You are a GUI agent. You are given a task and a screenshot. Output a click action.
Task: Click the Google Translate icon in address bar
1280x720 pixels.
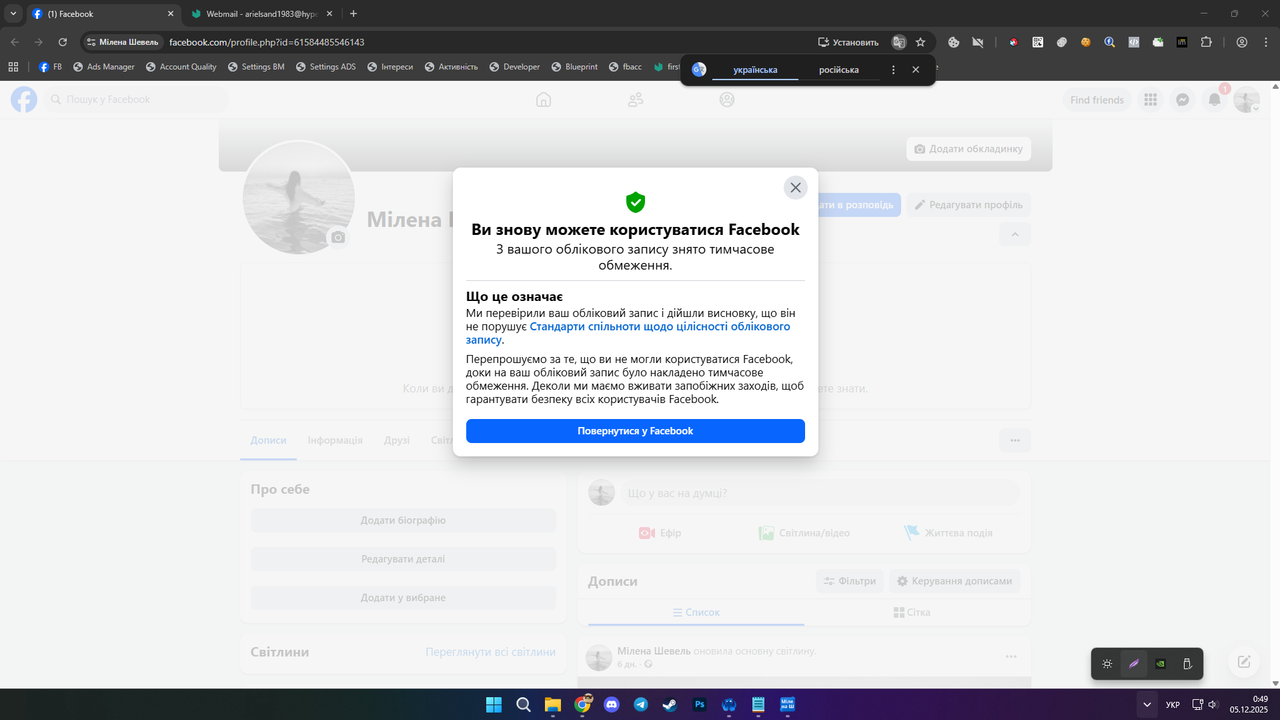899,42
